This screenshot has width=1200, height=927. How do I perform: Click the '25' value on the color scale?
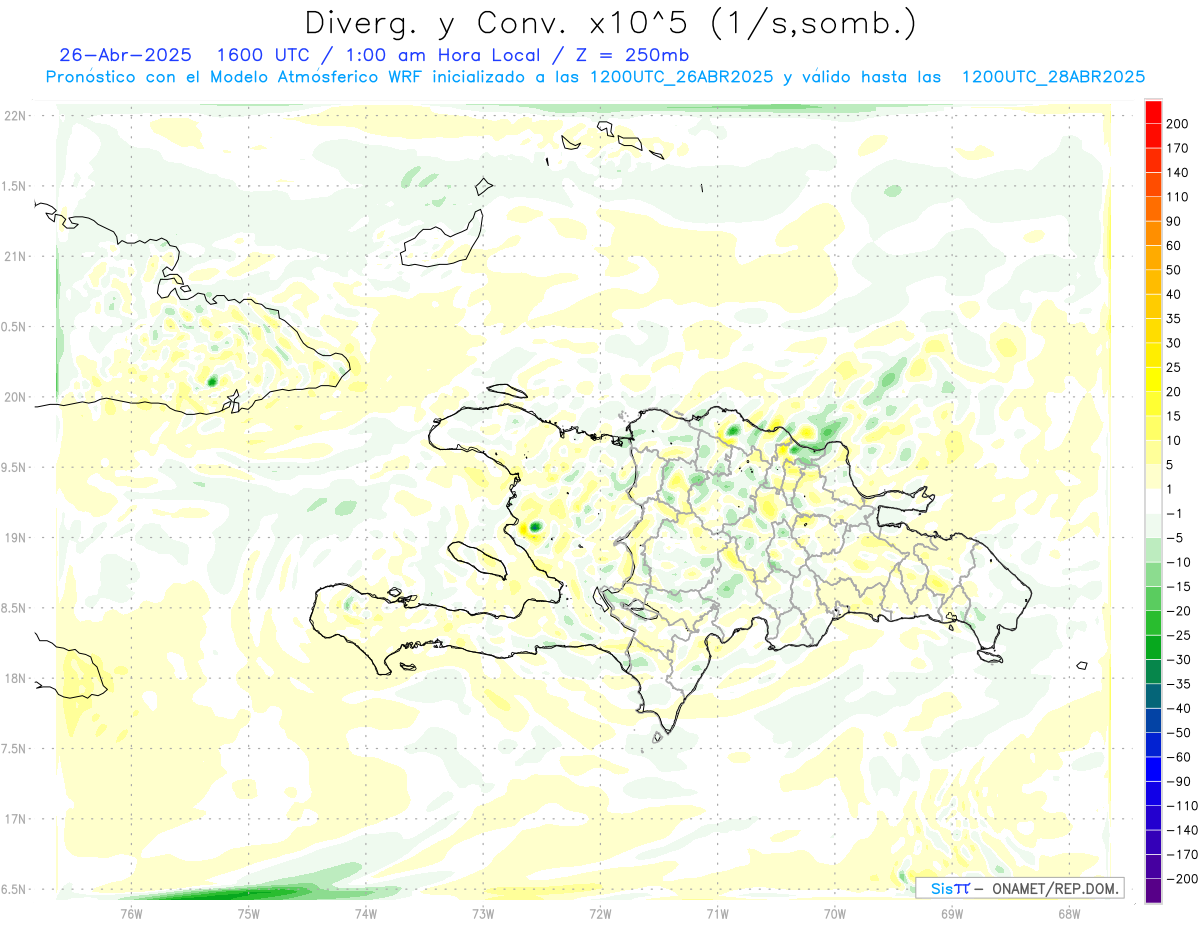[1173, 368]
